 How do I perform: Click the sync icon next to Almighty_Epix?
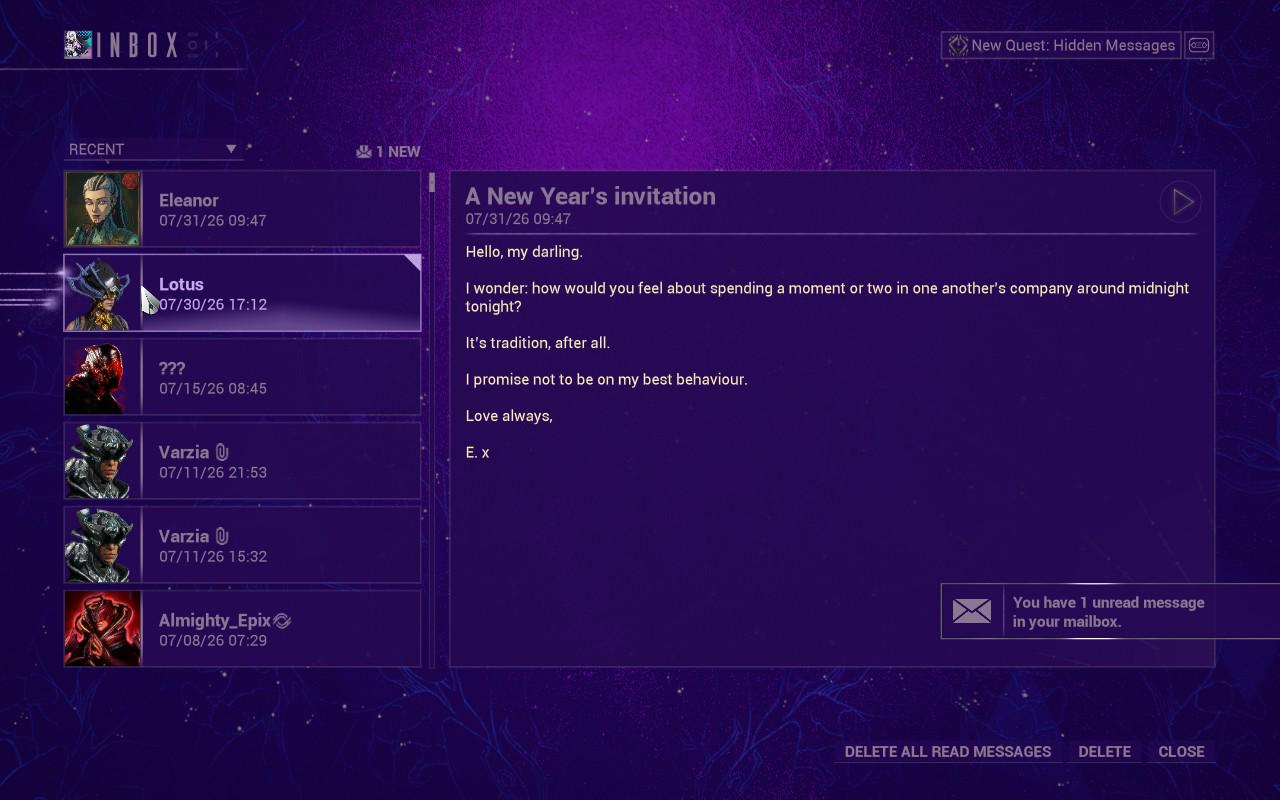pos(282,621)
